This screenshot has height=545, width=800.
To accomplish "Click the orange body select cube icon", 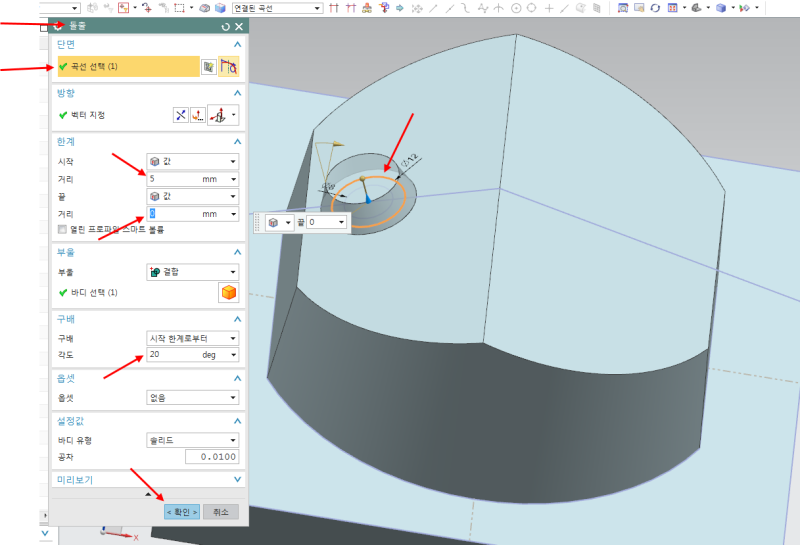I will click(228, 293).
